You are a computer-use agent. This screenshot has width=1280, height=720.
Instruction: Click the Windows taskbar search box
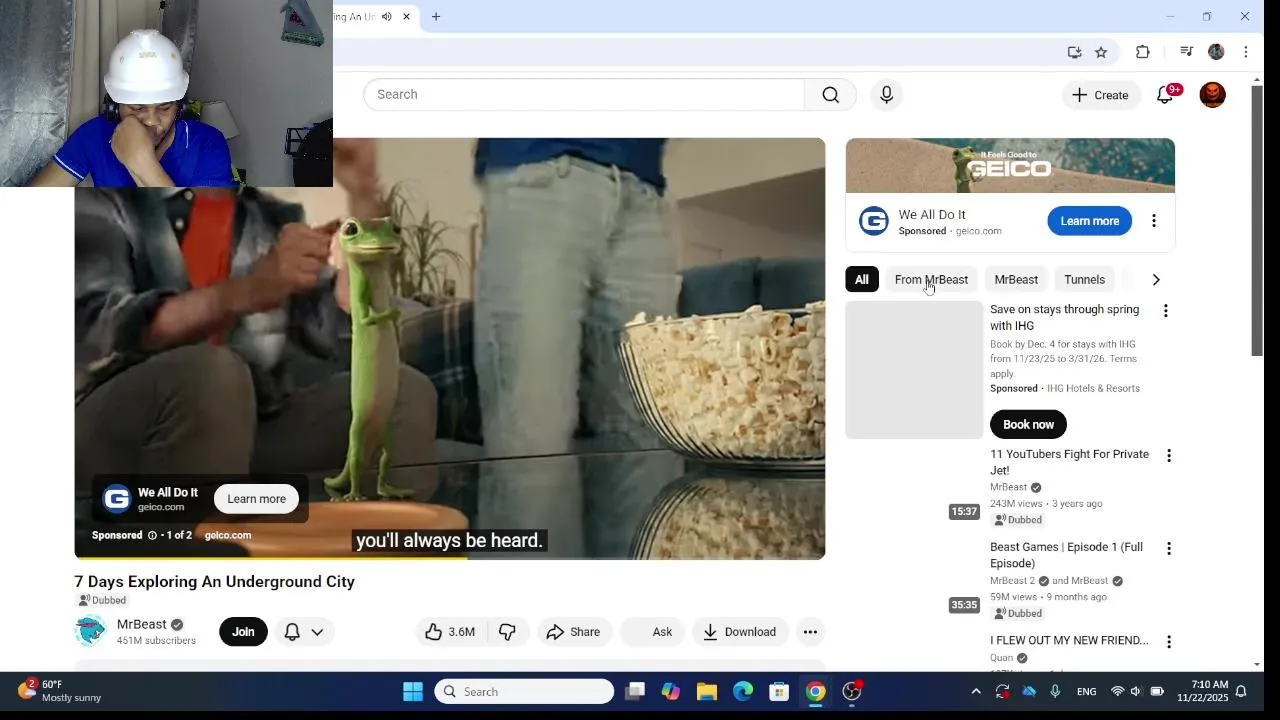tap(524, 692)
